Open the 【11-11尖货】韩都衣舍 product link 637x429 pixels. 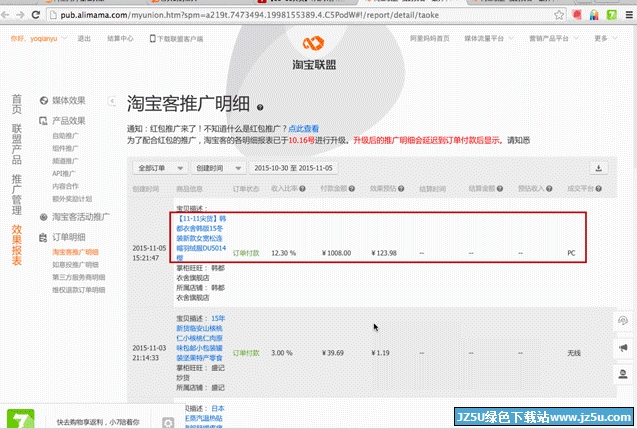click(201, 238)
